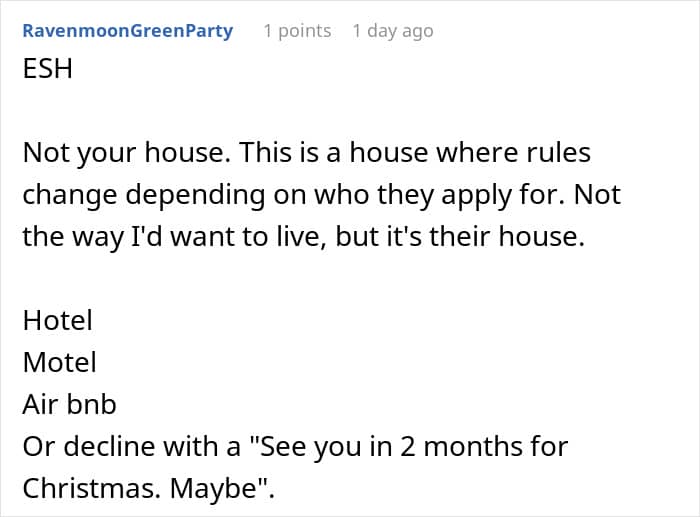The height and width of the screenshot is (517, 700).
Task: Click the word 'This' in second paragraph
Action: pyautogui.click(x=264, y=152)
